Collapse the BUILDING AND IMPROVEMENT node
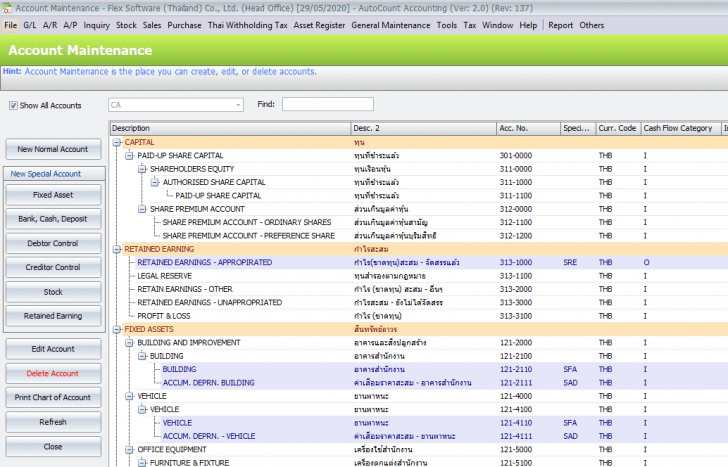The height and width of the screenshot is (467, 728). pos(130,343)
